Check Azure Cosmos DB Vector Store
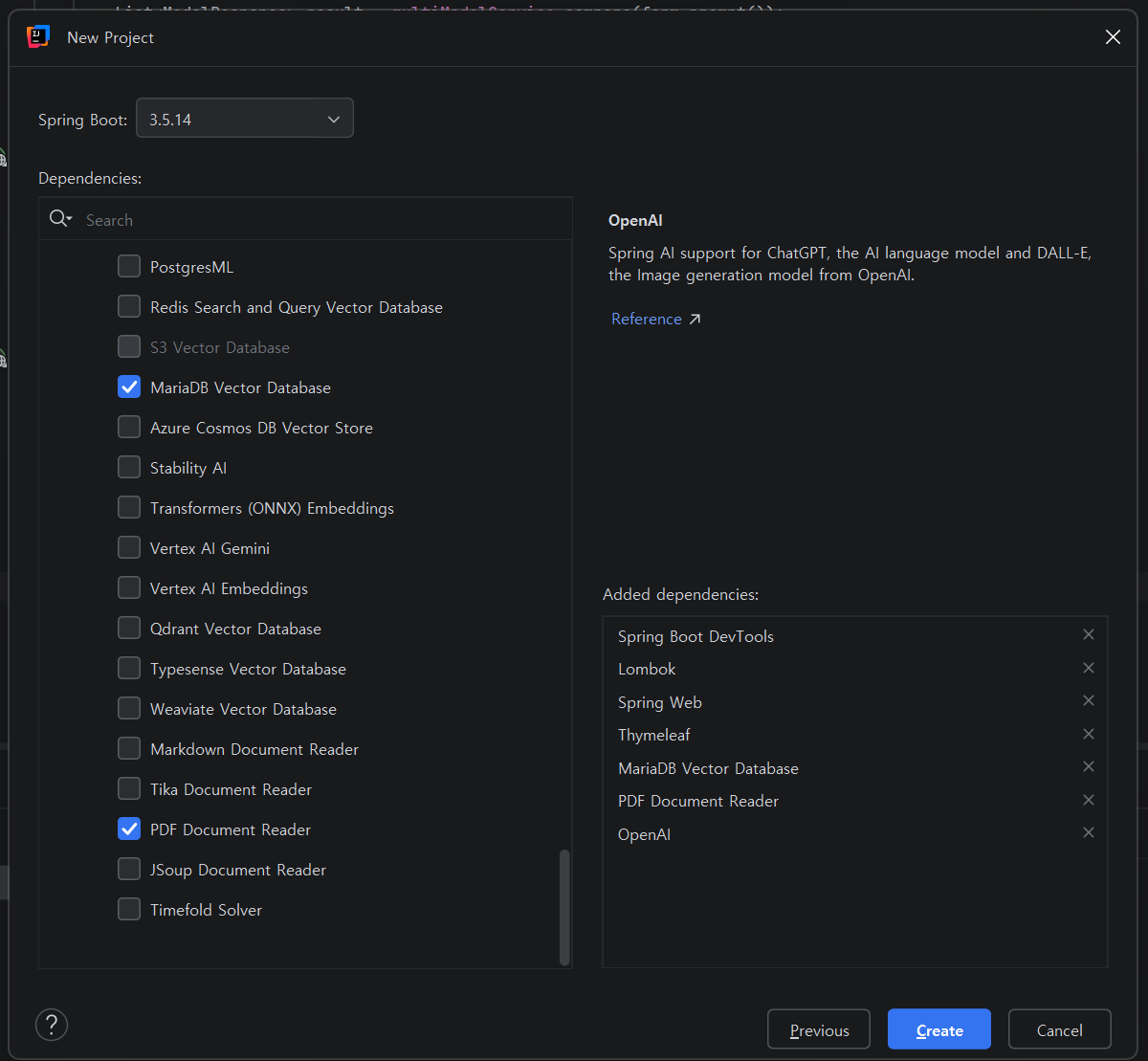The width and height of the screenshot is (1148, 1061). 129,428
